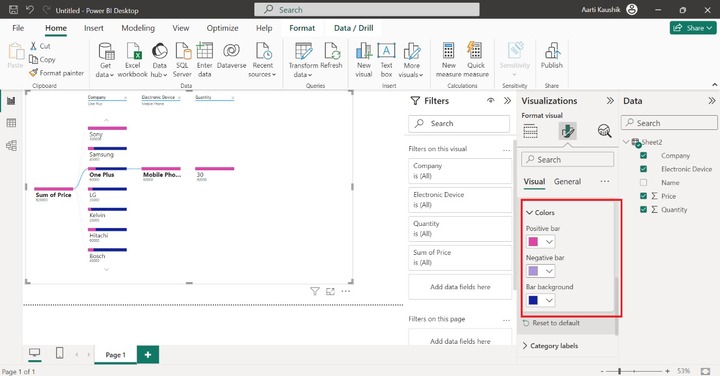Click the visual's filter funnel icon
This screenshot has width=720, height=376.
point(315,291)
